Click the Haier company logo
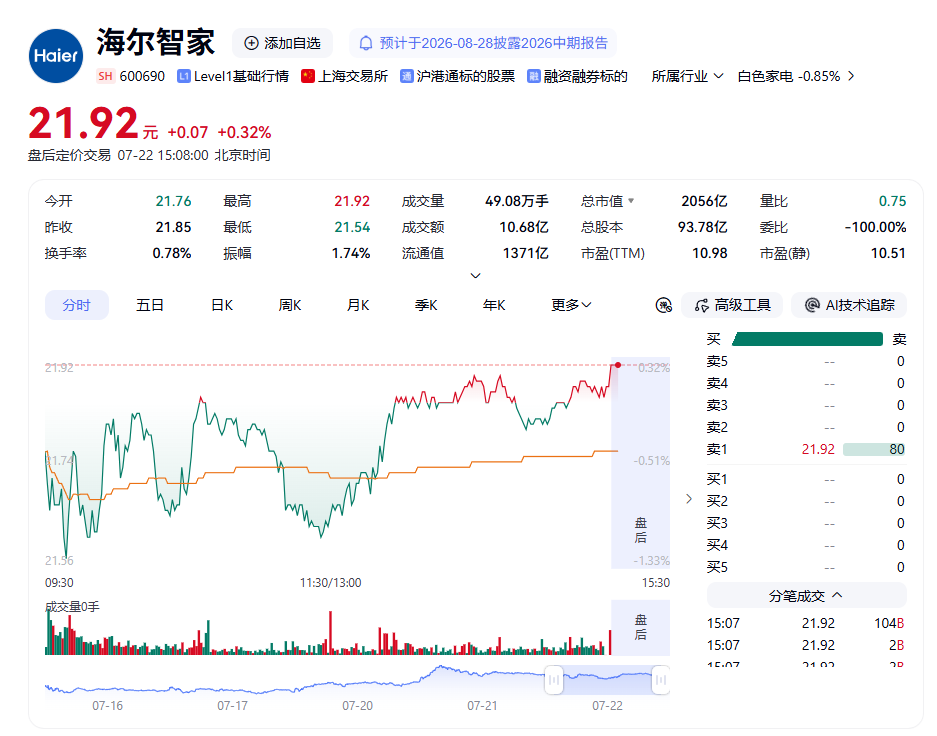 (x=56, y=56)
